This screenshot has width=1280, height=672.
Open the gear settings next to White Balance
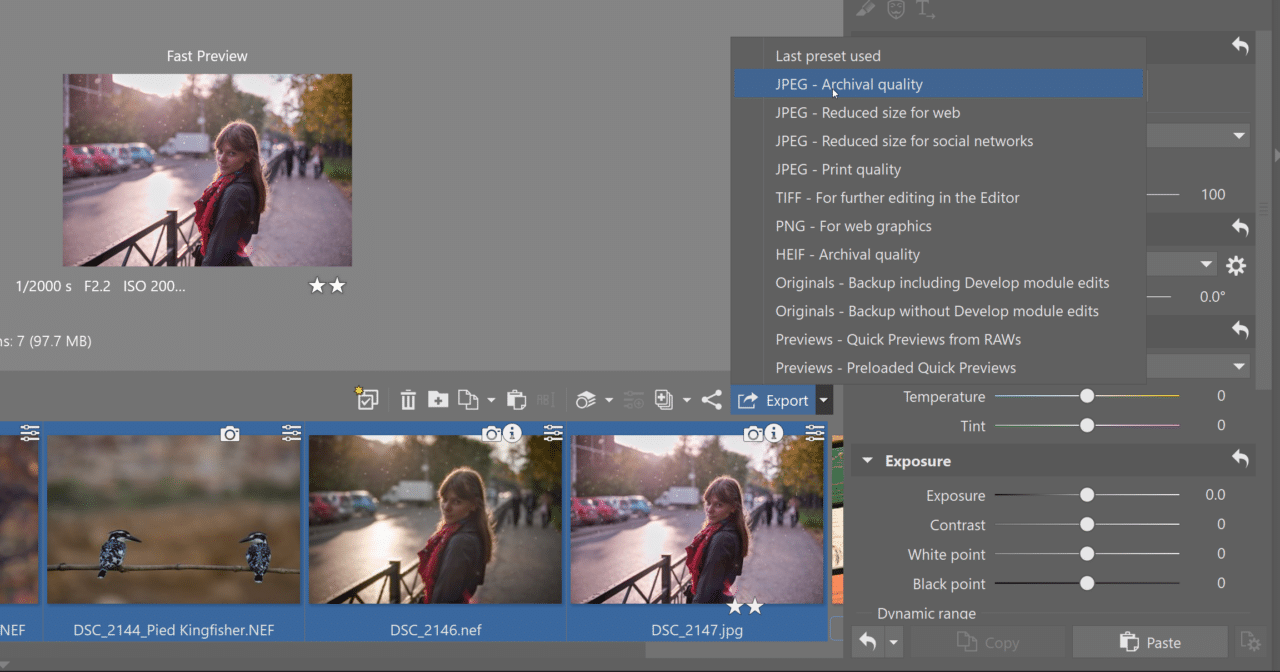click(1236, 266)
